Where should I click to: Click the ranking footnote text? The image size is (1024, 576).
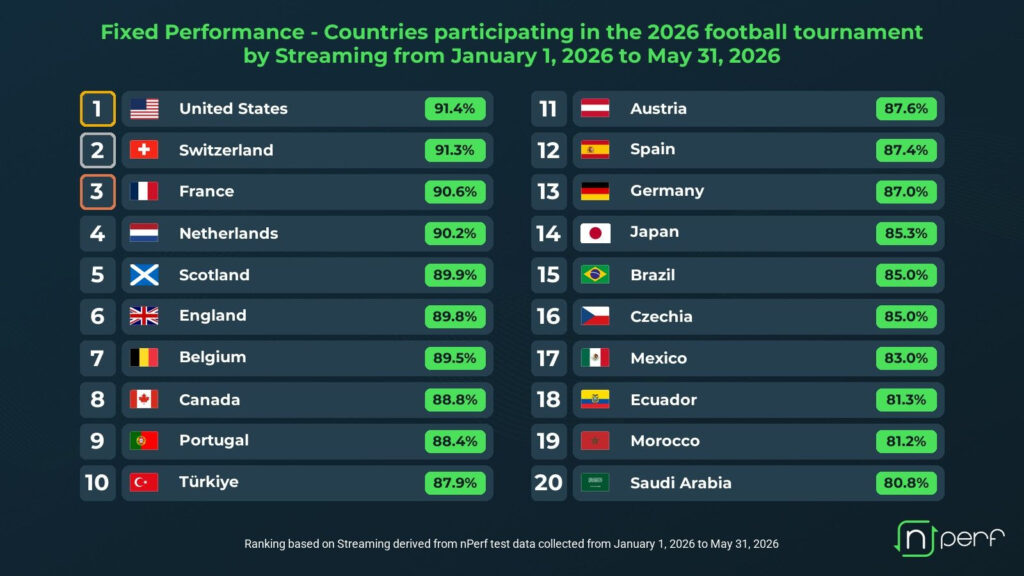click(x=511, y=543)
